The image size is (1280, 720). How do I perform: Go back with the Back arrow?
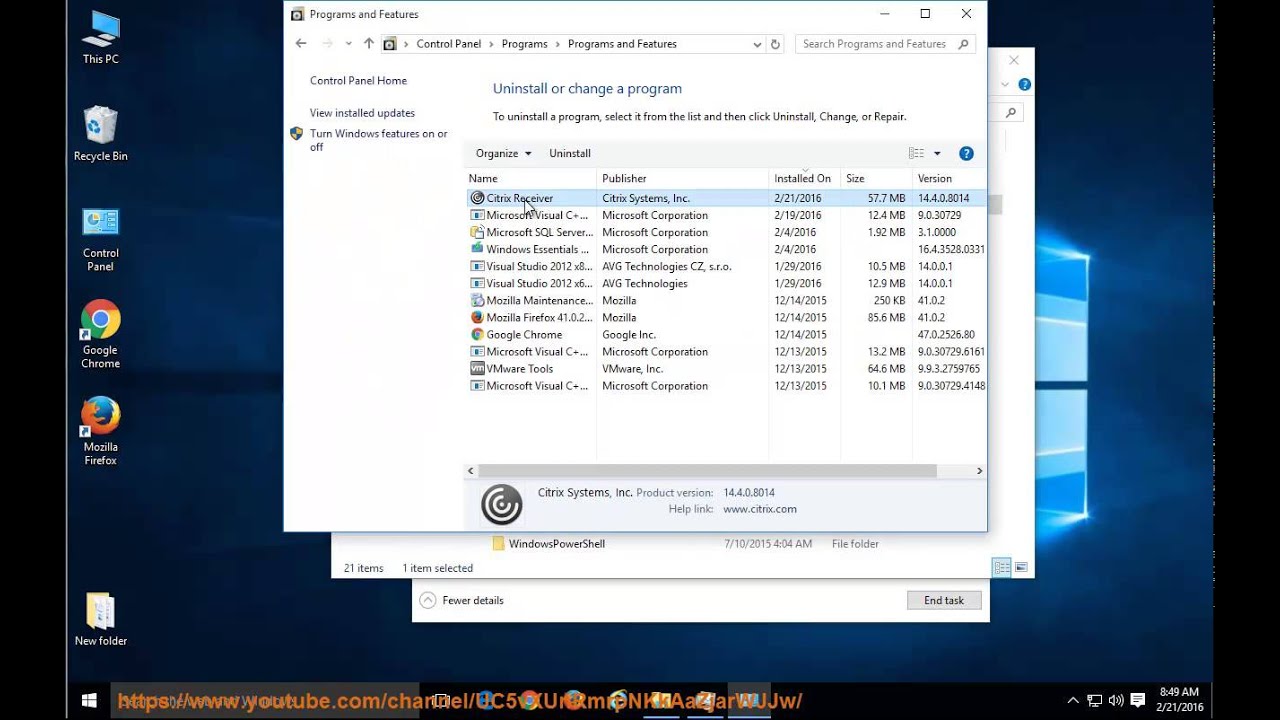pos(301,44)
